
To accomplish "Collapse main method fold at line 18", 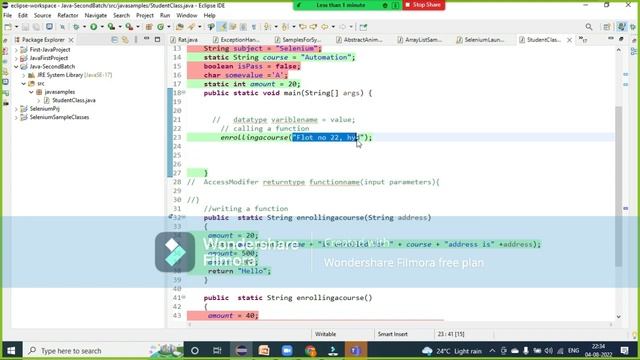I will [184, 93].
